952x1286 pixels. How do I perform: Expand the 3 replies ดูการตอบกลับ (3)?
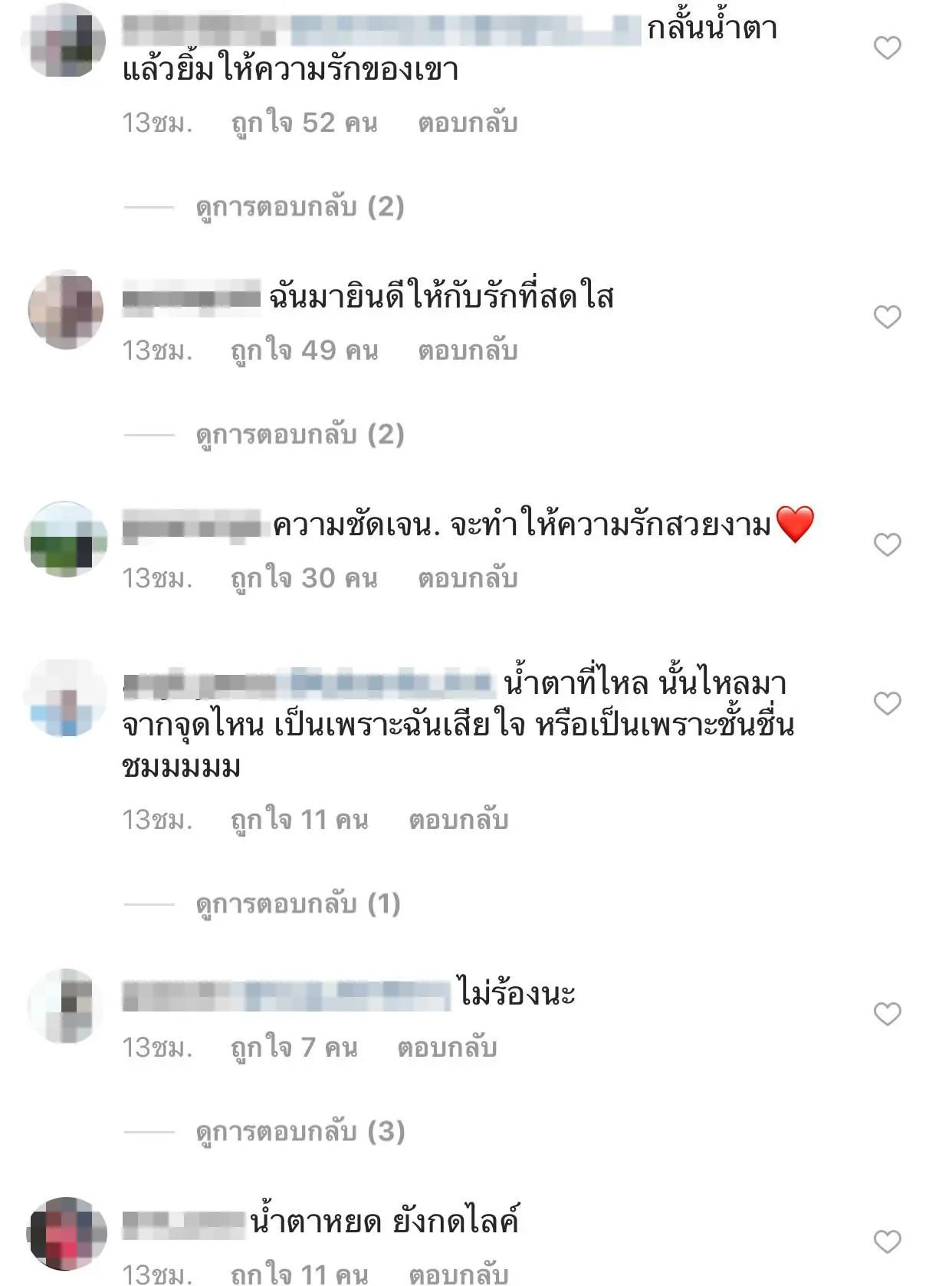(x=300, y=1132)
